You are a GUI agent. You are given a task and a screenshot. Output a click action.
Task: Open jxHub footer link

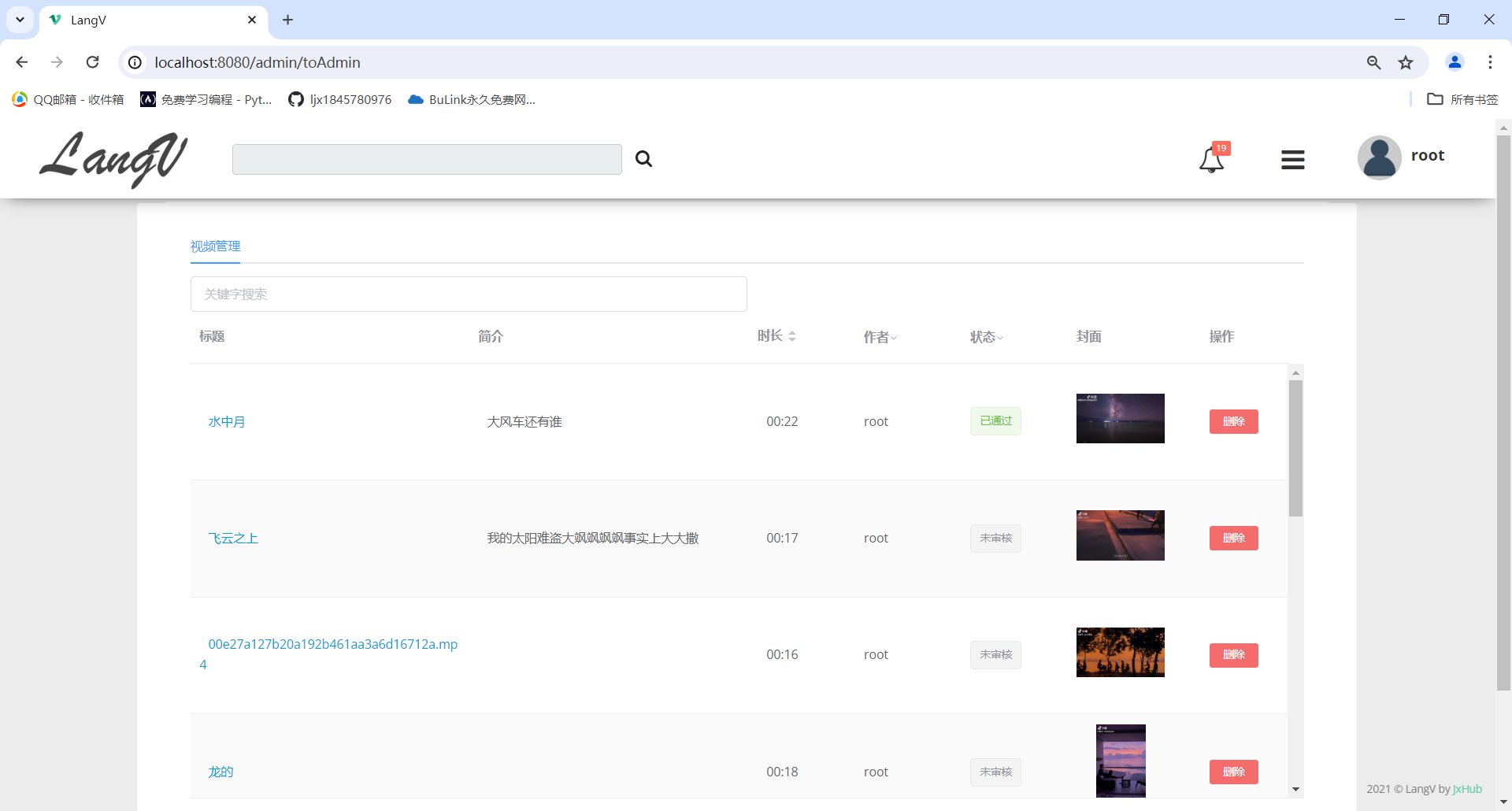[1468, 789]
